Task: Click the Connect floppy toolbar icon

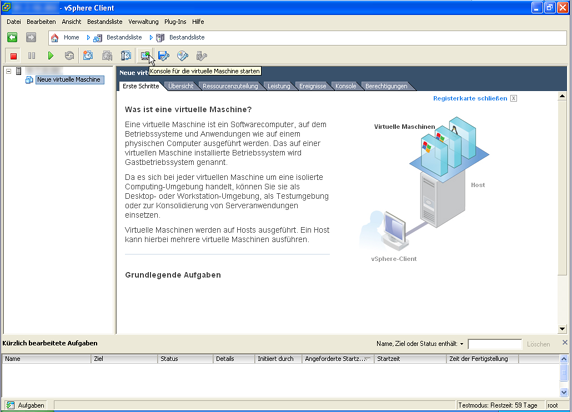Action: pos(163,56)
